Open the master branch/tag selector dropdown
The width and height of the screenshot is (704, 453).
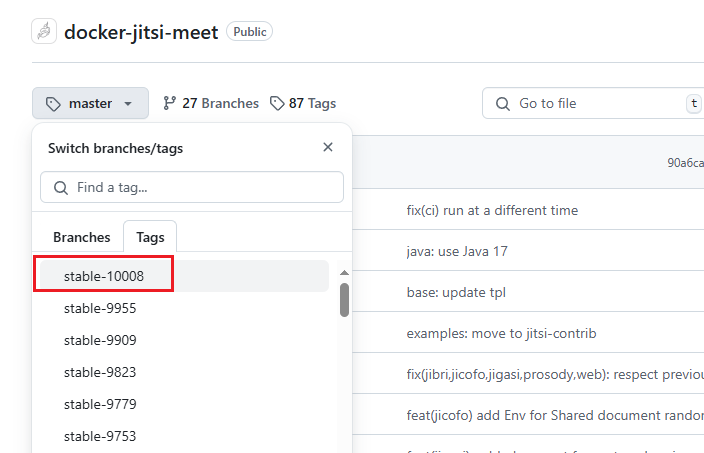(x=90, y=103)
